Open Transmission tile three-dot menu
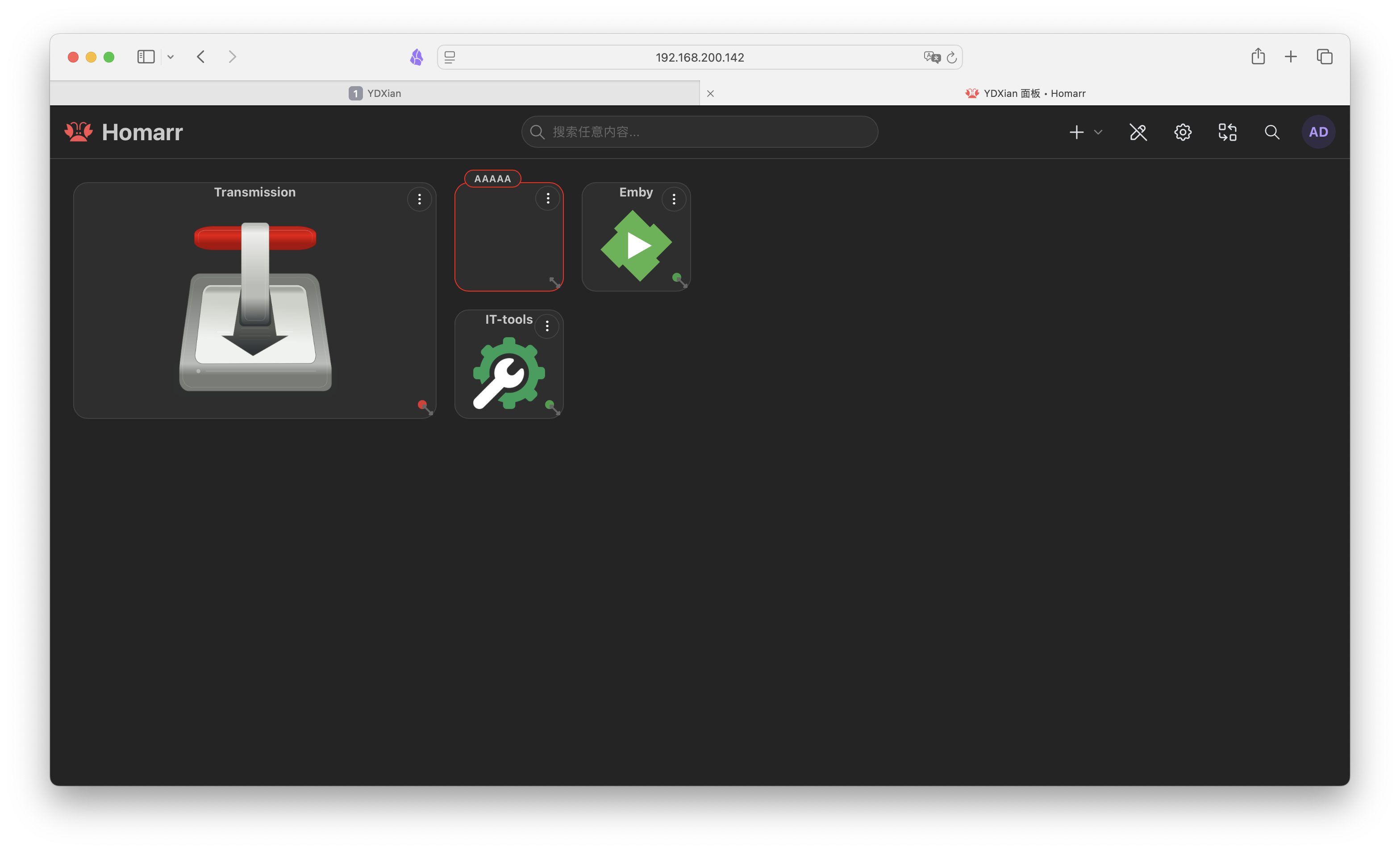 pos(419,199)
